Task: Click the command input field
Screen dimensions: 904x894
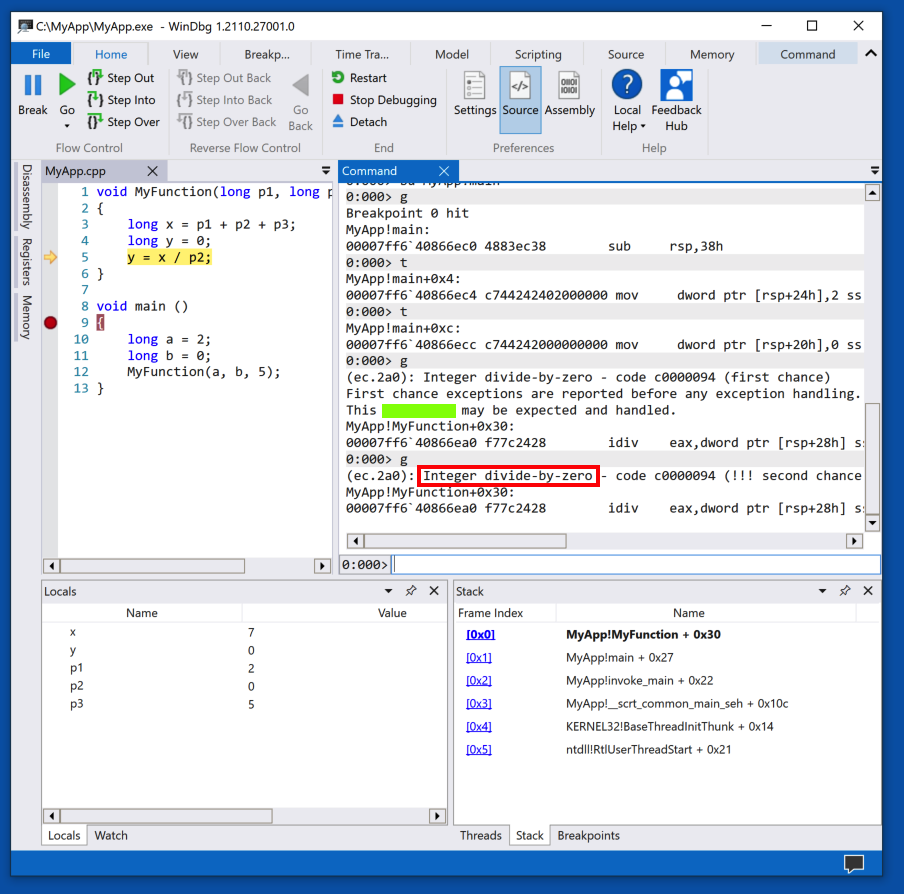Action: 636,565
